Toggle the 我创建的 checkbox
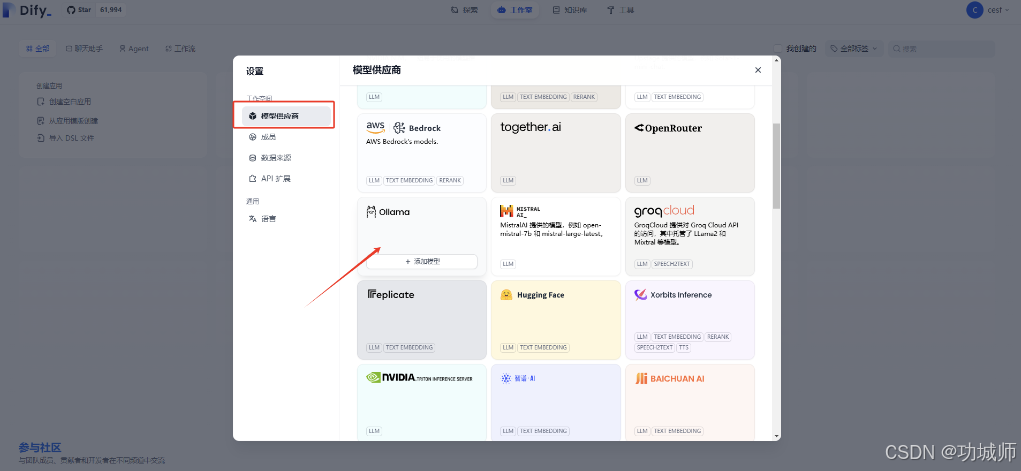Screen dimensions: 1021x471 click(777, 48)
